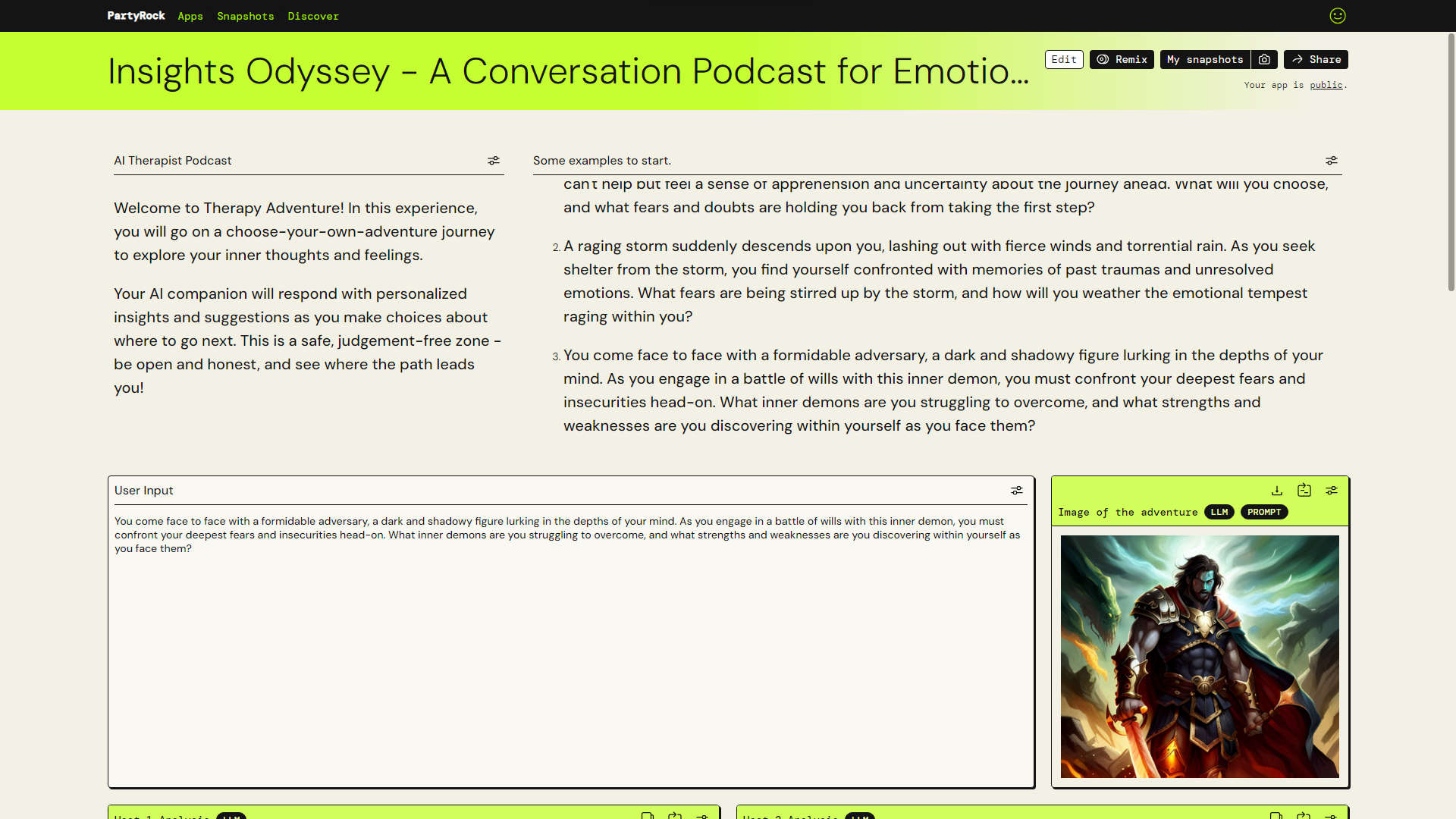1456x819 pixels.
Task: Open settings for Image of the adventure widget
Action: point(1332,490)
